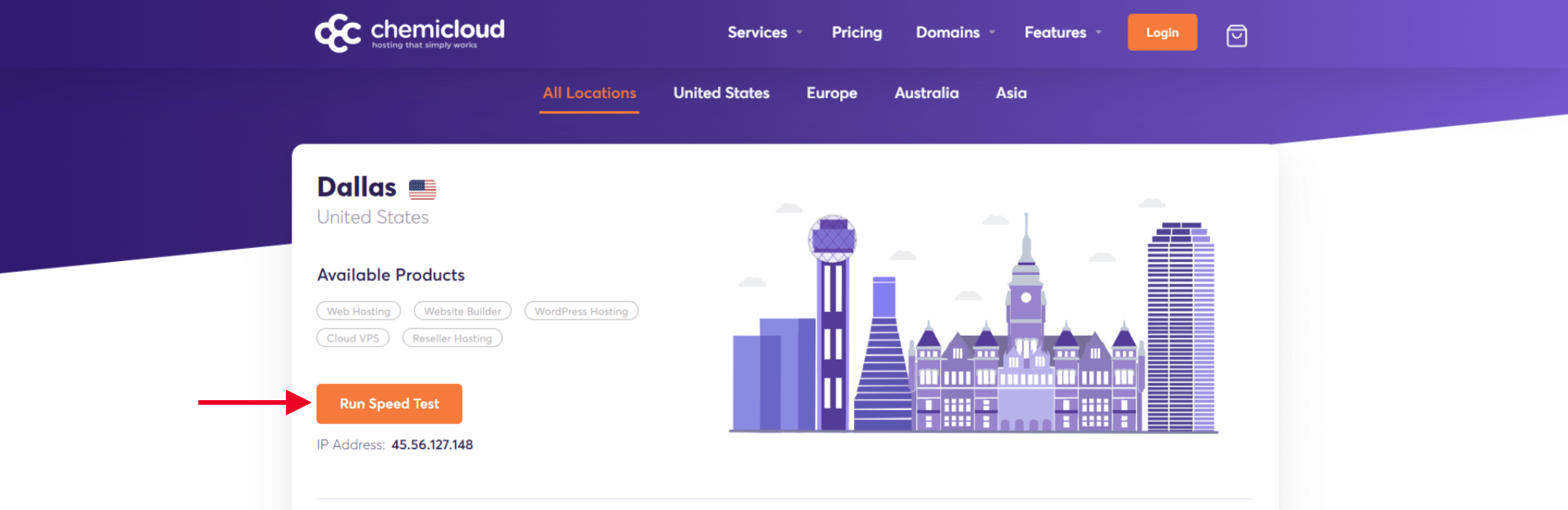
Task: Click the Run Speed Test button
Action: click(x=389, y=403)
